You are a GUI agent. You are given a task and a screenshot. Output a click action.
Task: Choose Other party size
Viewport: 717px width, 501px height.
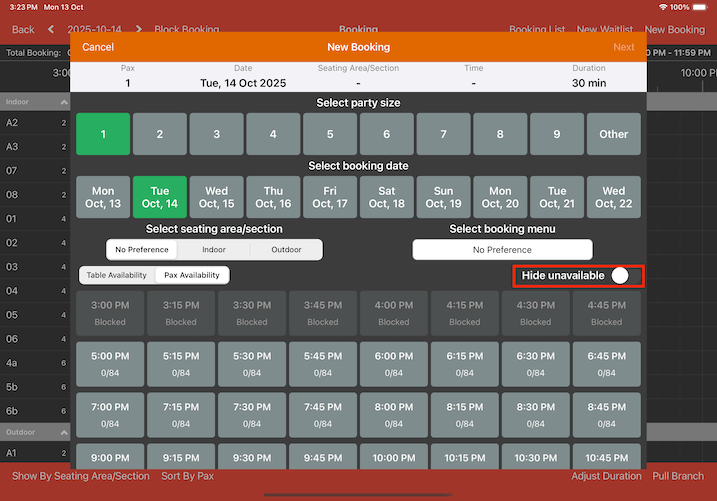pos(614,134)
